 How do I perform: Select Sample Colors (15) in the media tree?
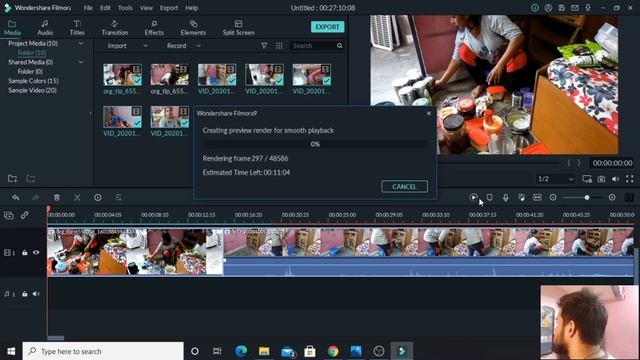(x=33, y=81)
